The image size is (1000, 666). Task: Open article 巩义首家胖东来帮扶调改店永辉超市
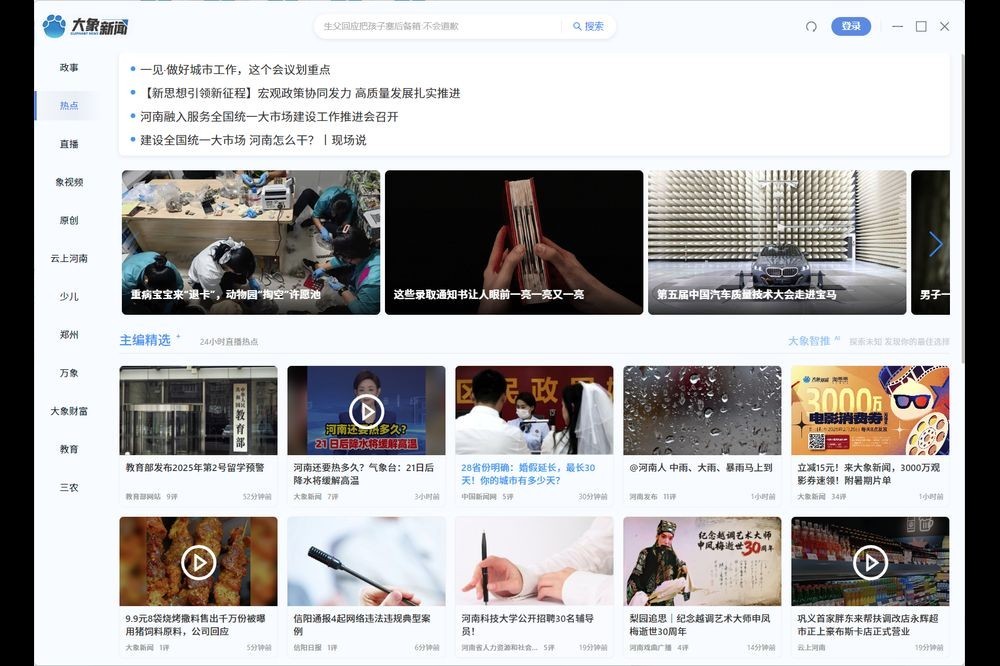coord(867,625)
